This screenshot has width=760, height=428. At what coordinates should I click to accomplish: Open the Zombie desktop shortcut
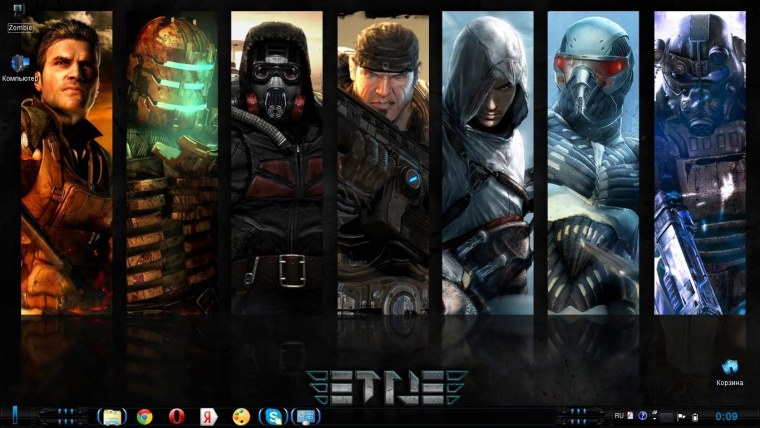point(19,16)
